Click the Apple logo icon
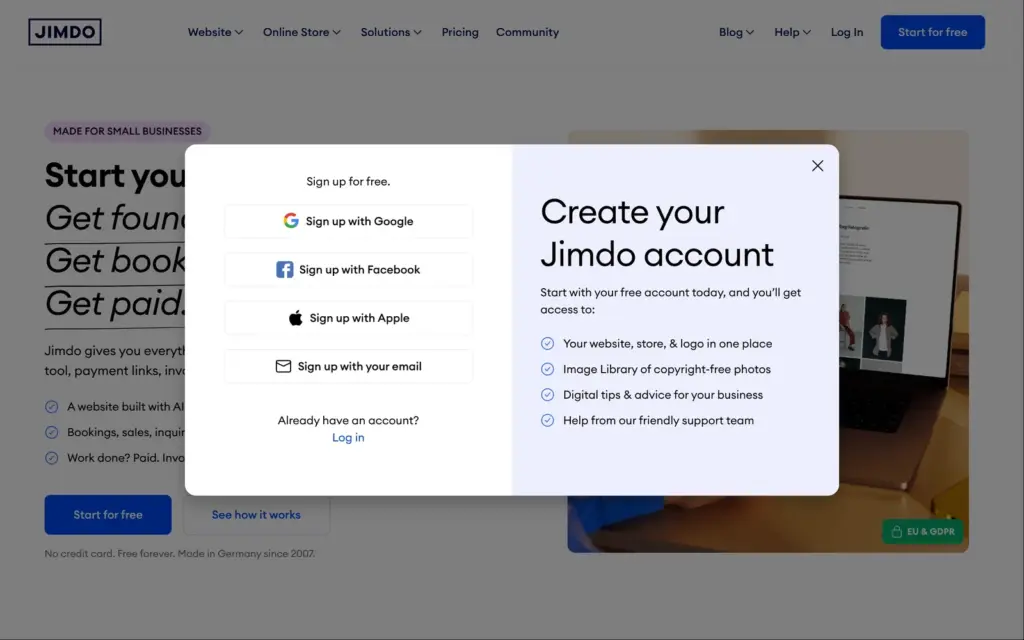Screen dimensions: 1024x640 pyautogui.click(x=295, y=318)
